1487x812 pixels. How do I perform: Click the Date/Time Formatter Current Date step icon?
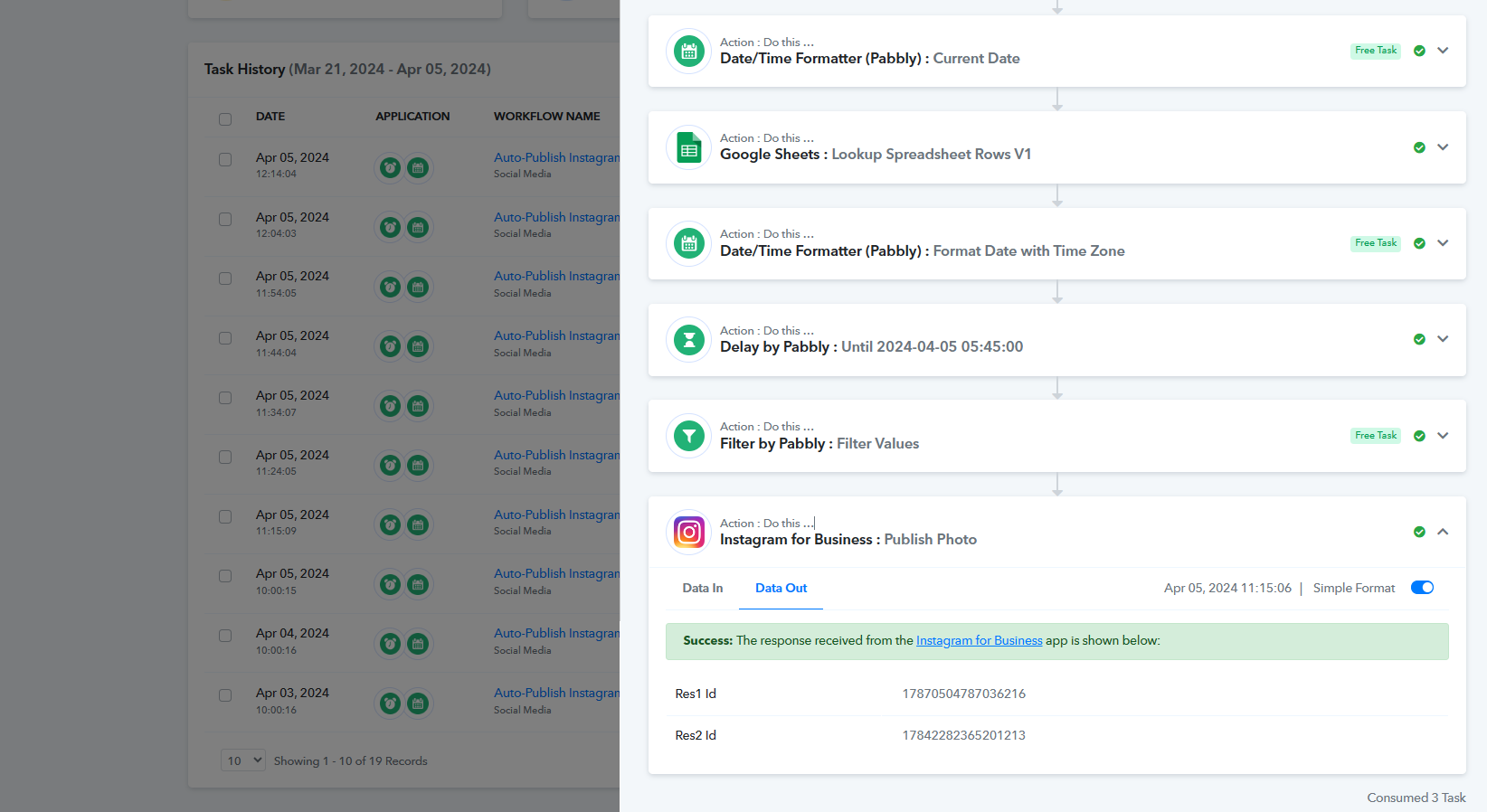click(688, 52)
